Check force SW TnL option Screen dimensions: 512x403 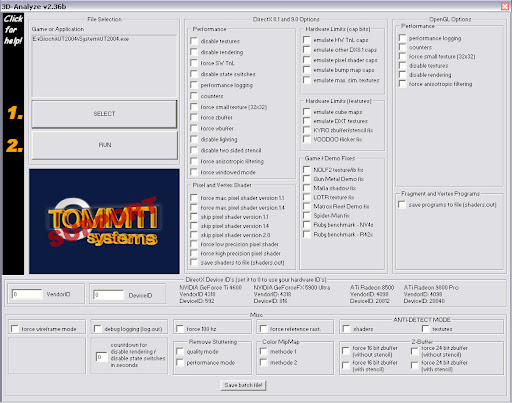[x=194, y=63]
